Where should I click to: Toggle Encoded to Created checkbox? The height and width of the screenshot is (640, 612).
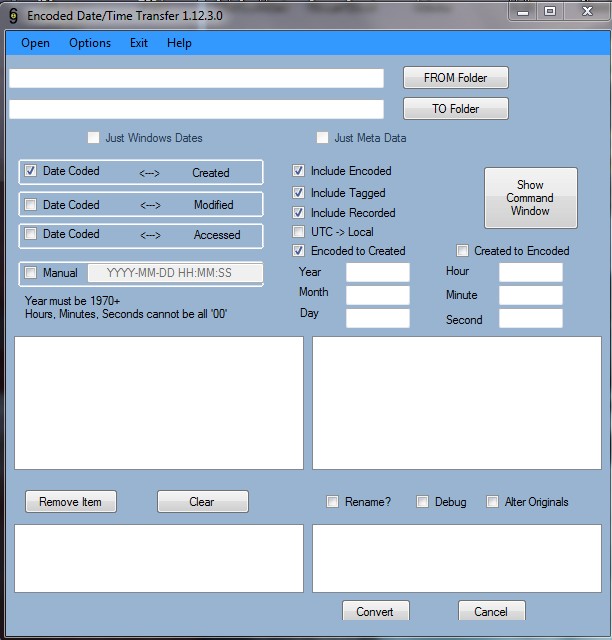[298, 250]
